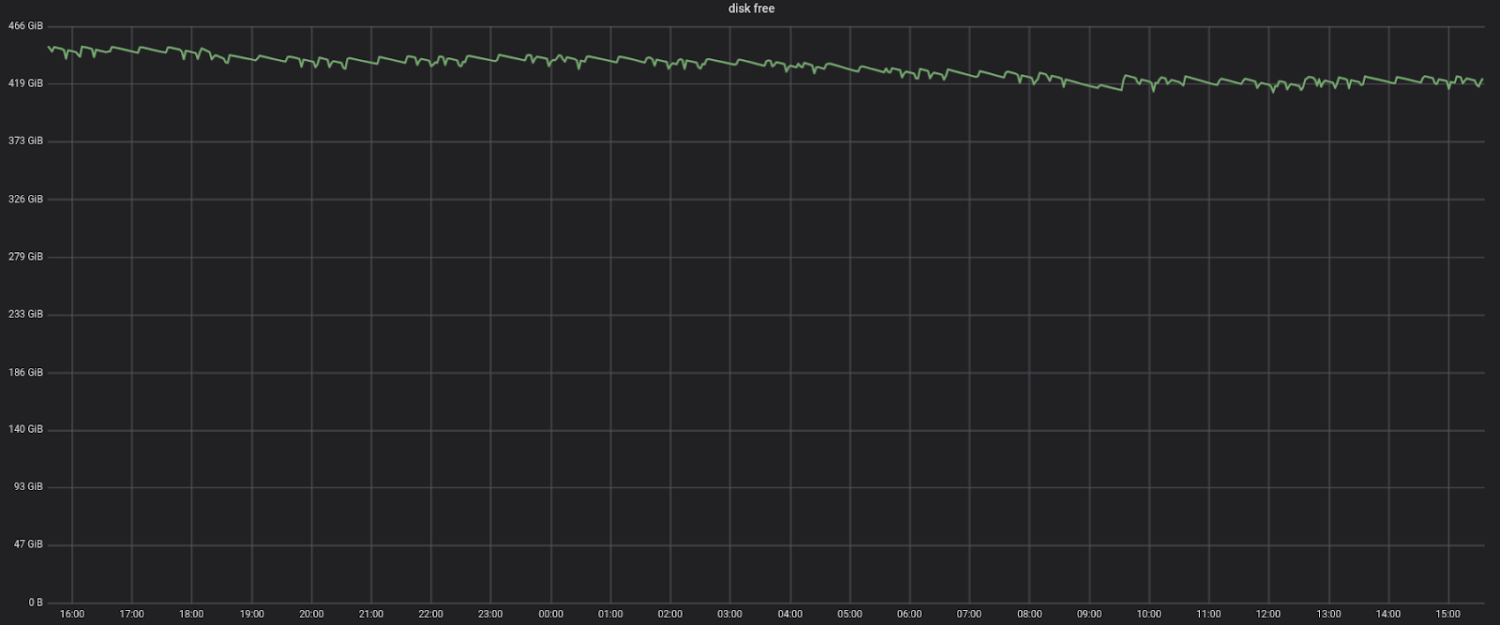Screen dimensions: 1500x625
Task: Select the 279 GiB y-axis label
Action: [27, 256]
